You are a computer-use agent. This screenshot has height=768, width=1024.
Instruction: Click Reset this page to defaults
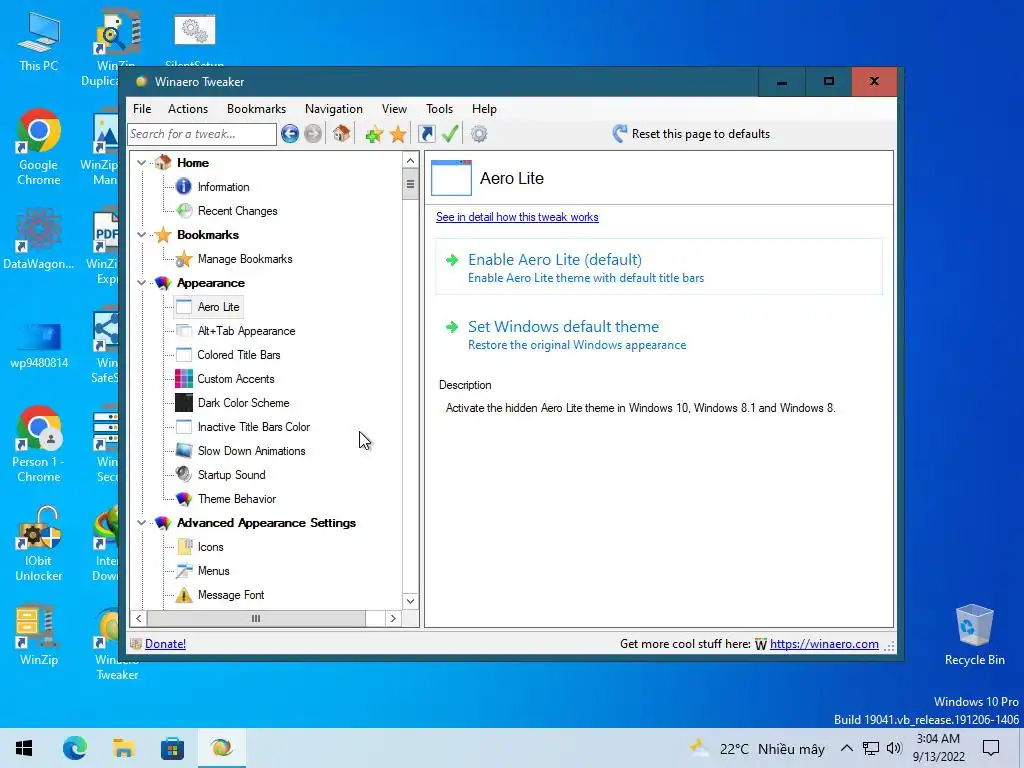pyautogui.click(x=691, y=134)
